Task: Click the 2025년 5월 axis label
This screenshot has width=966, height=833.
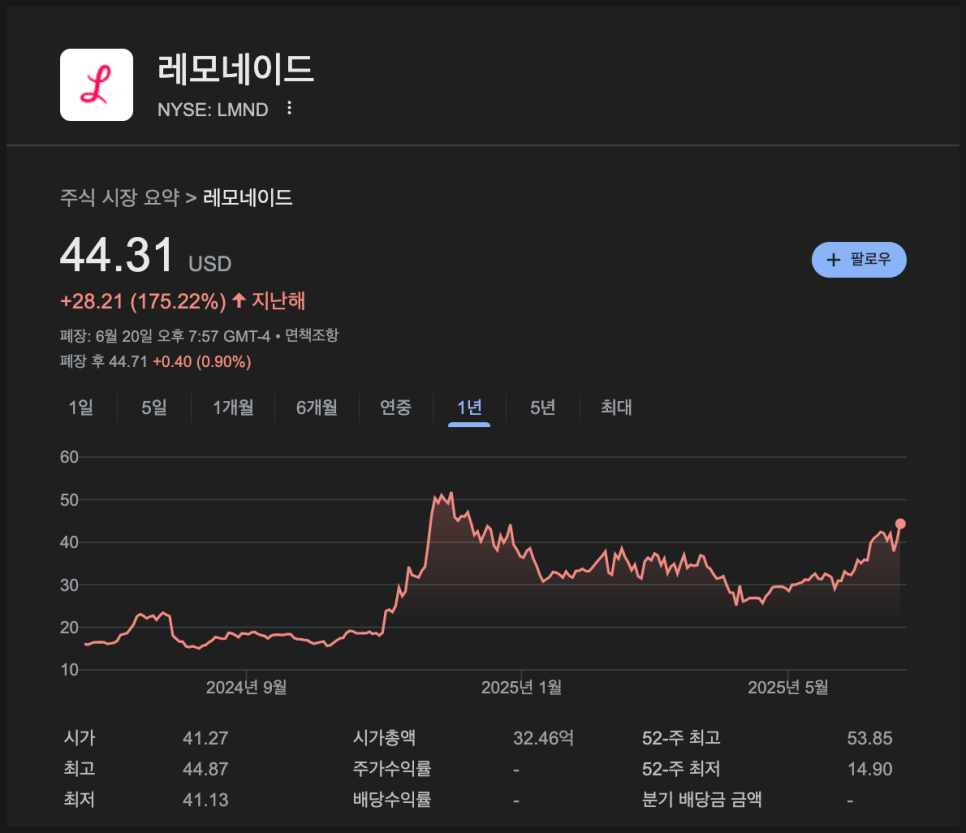Action: 788,688
